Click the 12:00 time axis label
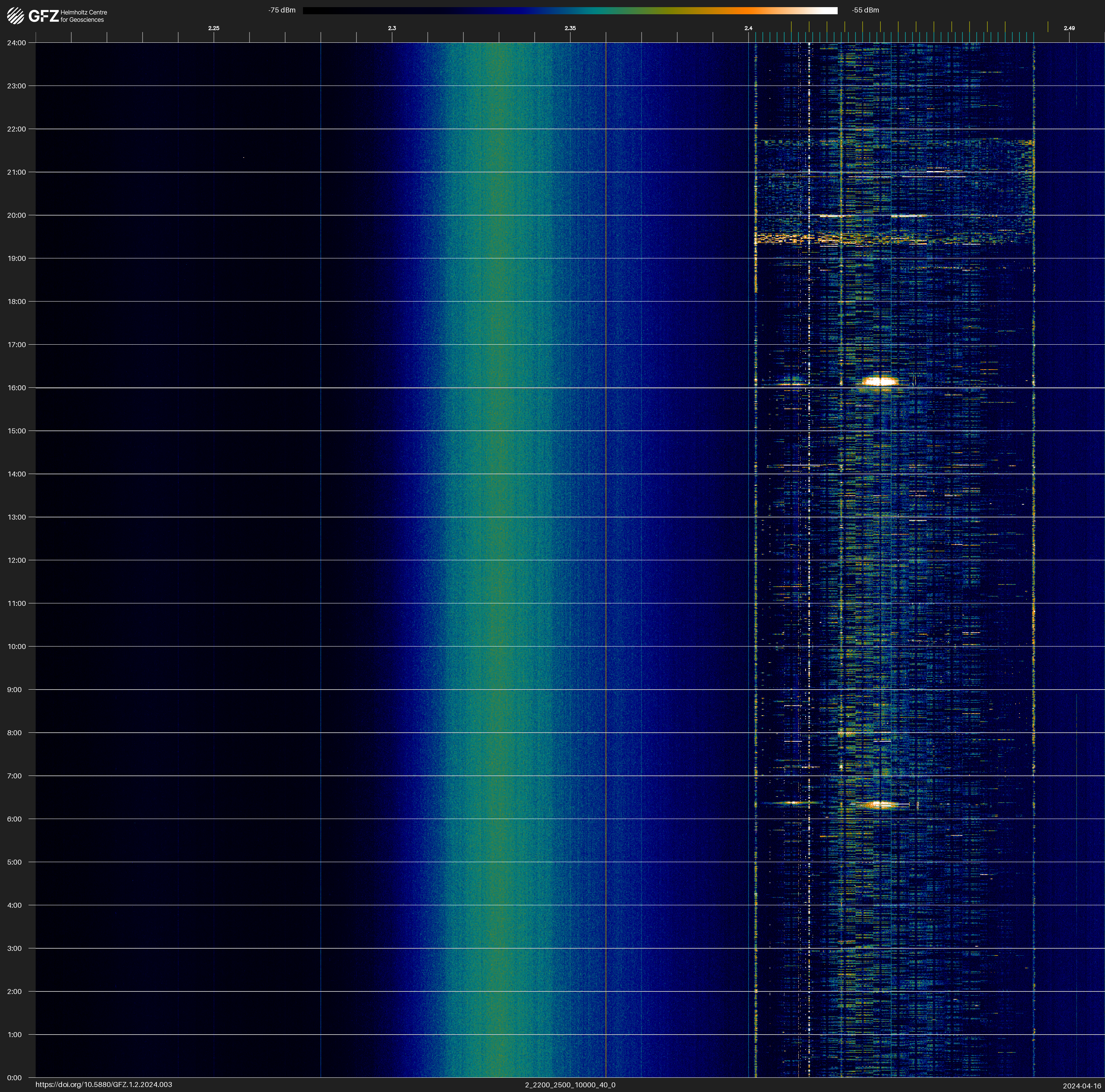The width and height of the screenshot is (1105, 1092). coord(17,560)
